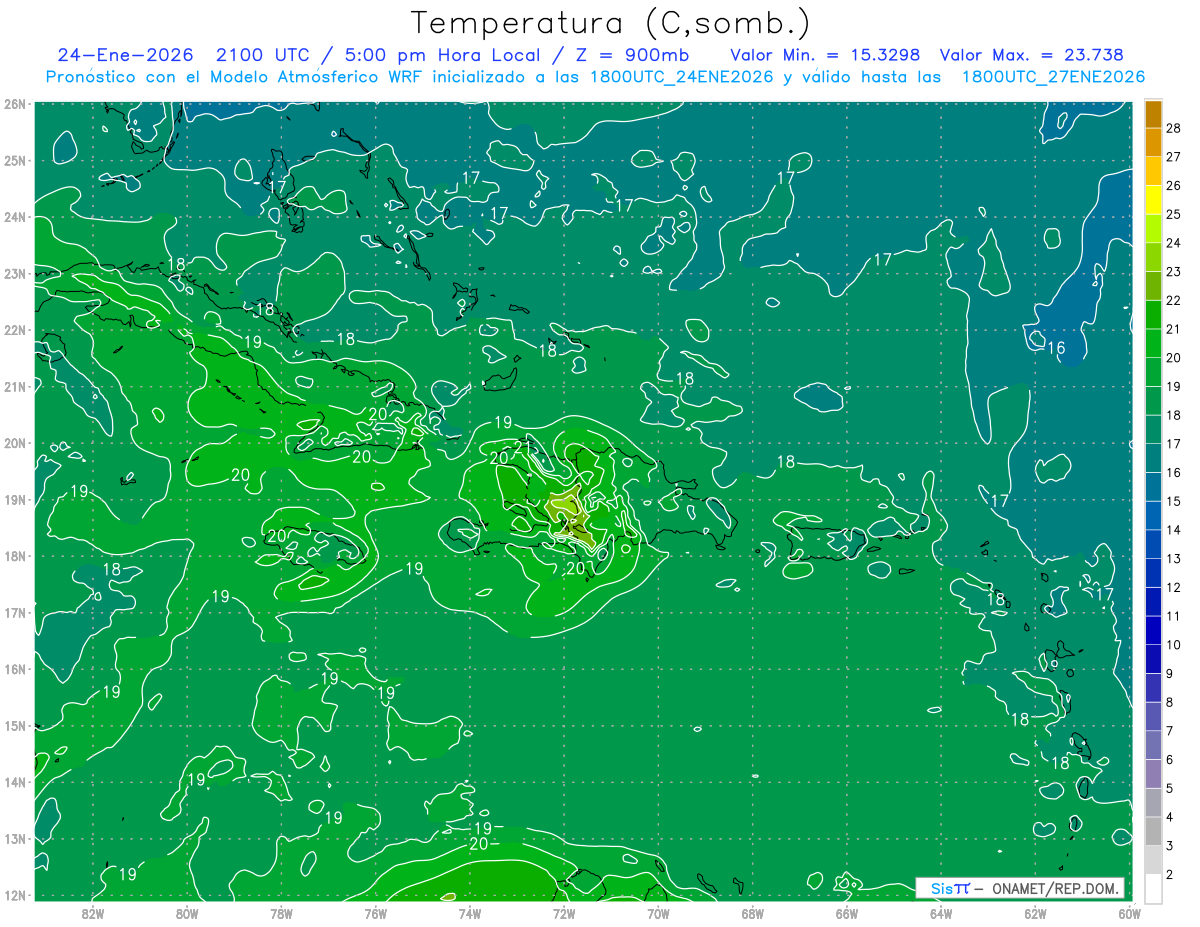Viewport: 1200px width, 927px height.
Task: Click the 21N latitude axis label
Action: [14, 386]
